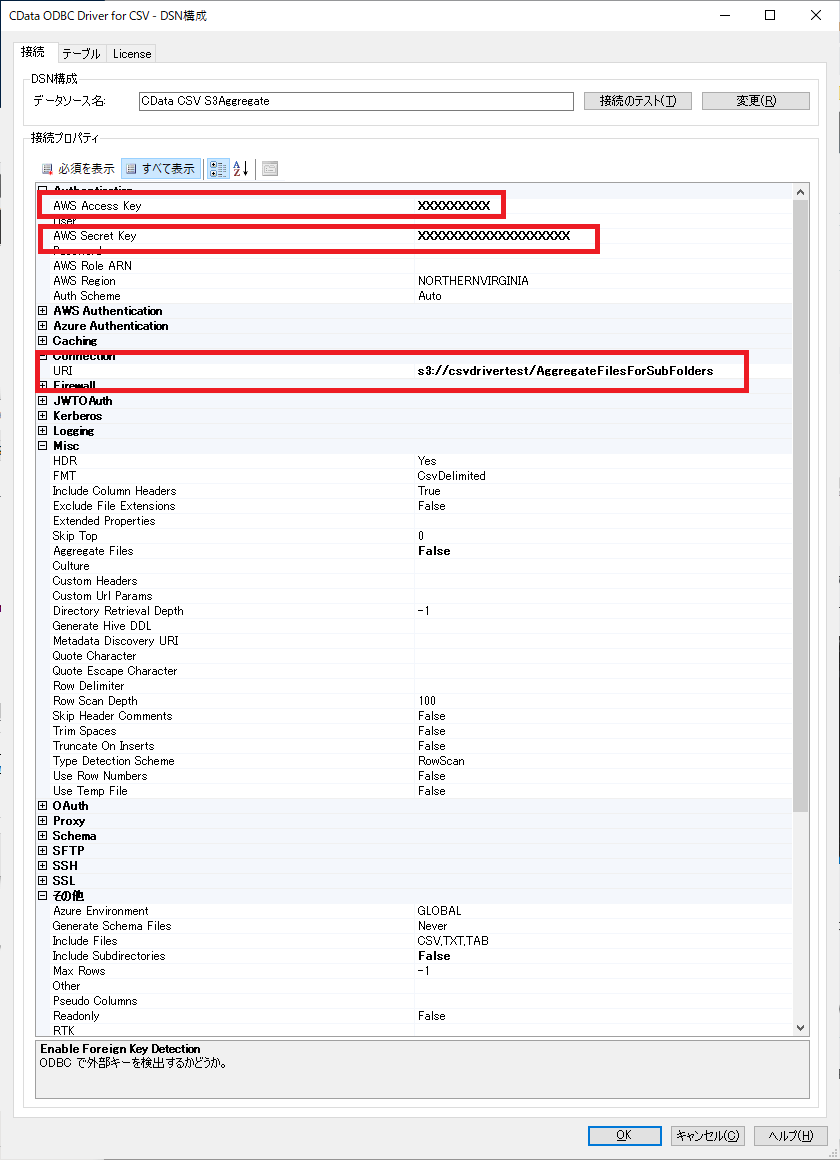
Task: Select the Quote Character row
Action: 414,656
